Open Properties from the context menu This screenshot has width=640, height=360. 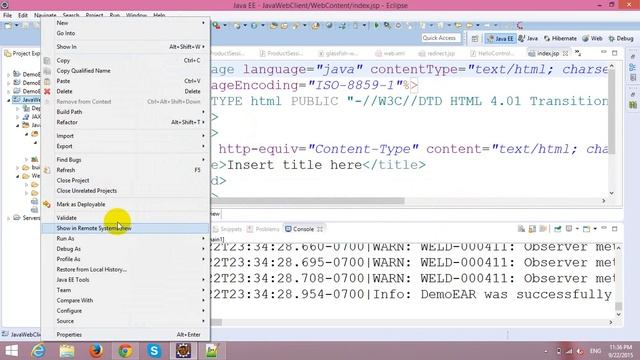click(x=126, y=335)
